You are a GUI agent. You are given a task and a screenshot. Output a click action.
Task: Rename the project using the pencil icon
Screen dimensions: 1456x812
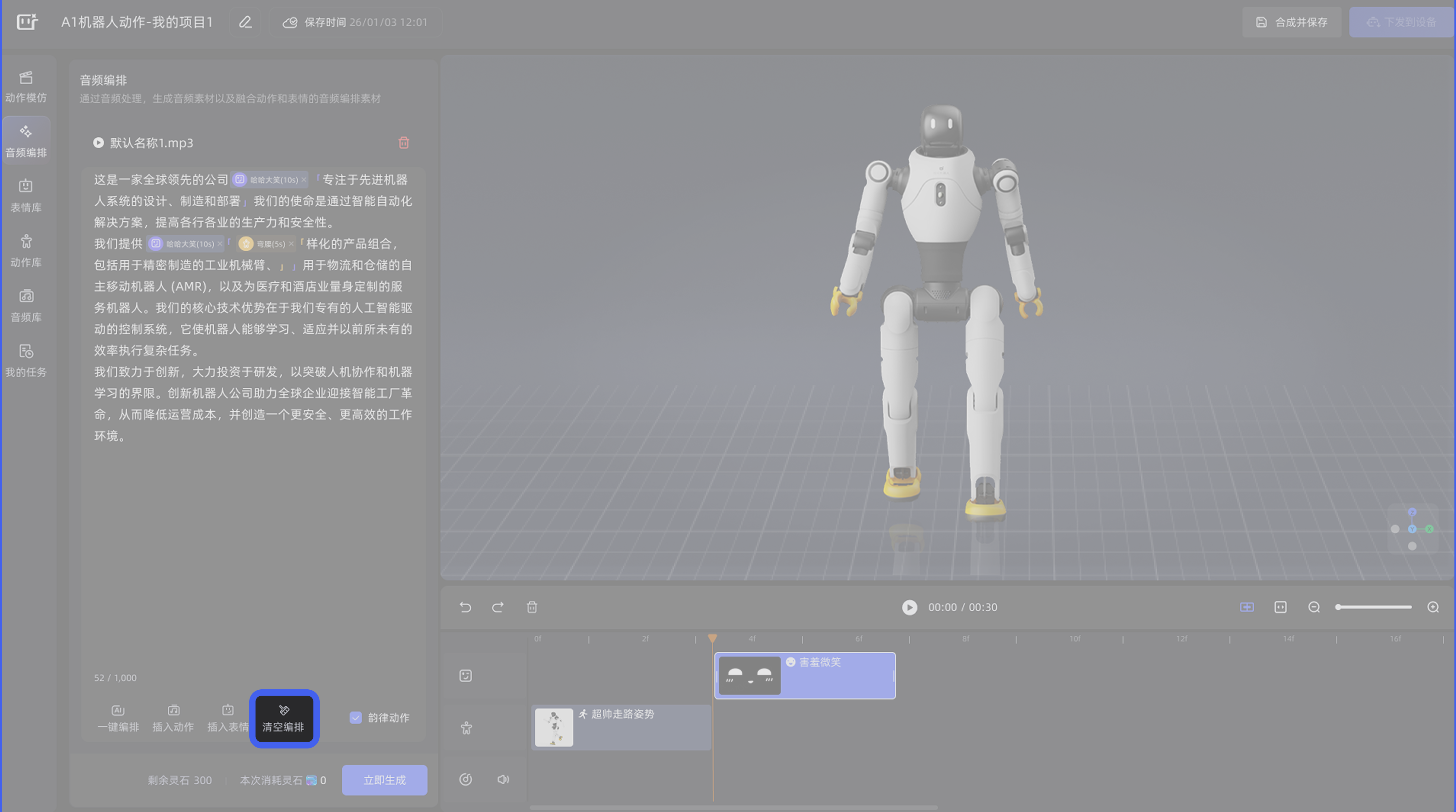click(x=245, y=22)
